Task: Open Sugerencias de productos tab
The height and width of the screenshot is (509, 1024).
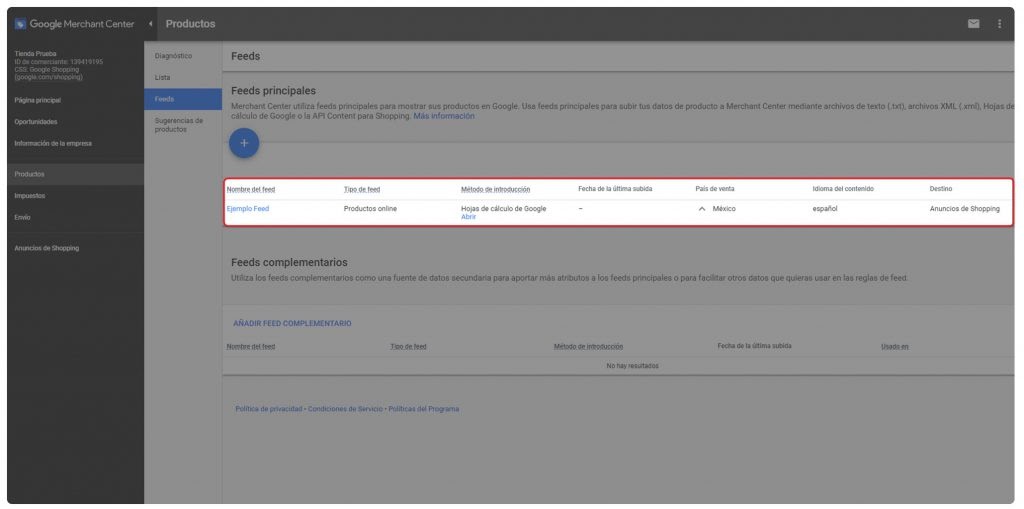Action: pyautogui.click(x=179, y=125)
